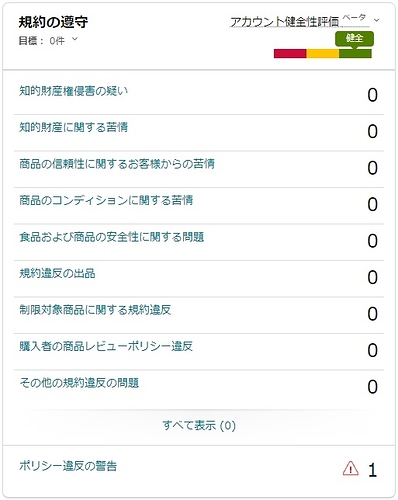Click the yellow segment of health bar

pos(323,54)
